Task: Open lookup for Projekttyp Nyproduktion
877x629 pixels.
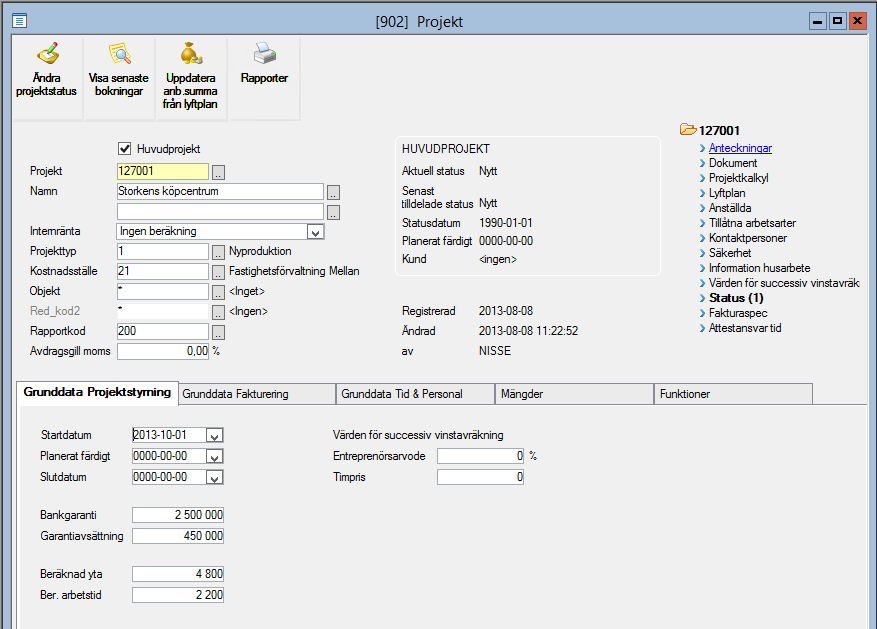Action: tap(219, 252)
